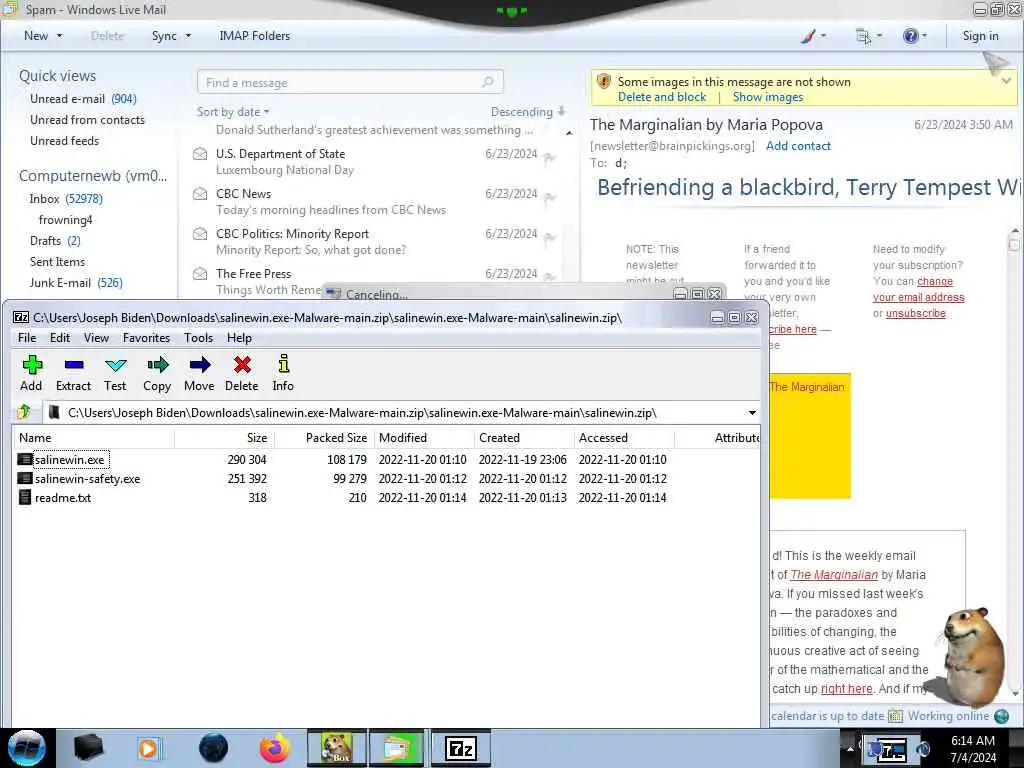
Task: Expand the image warning bar chevron
Action: [1006, 81]
